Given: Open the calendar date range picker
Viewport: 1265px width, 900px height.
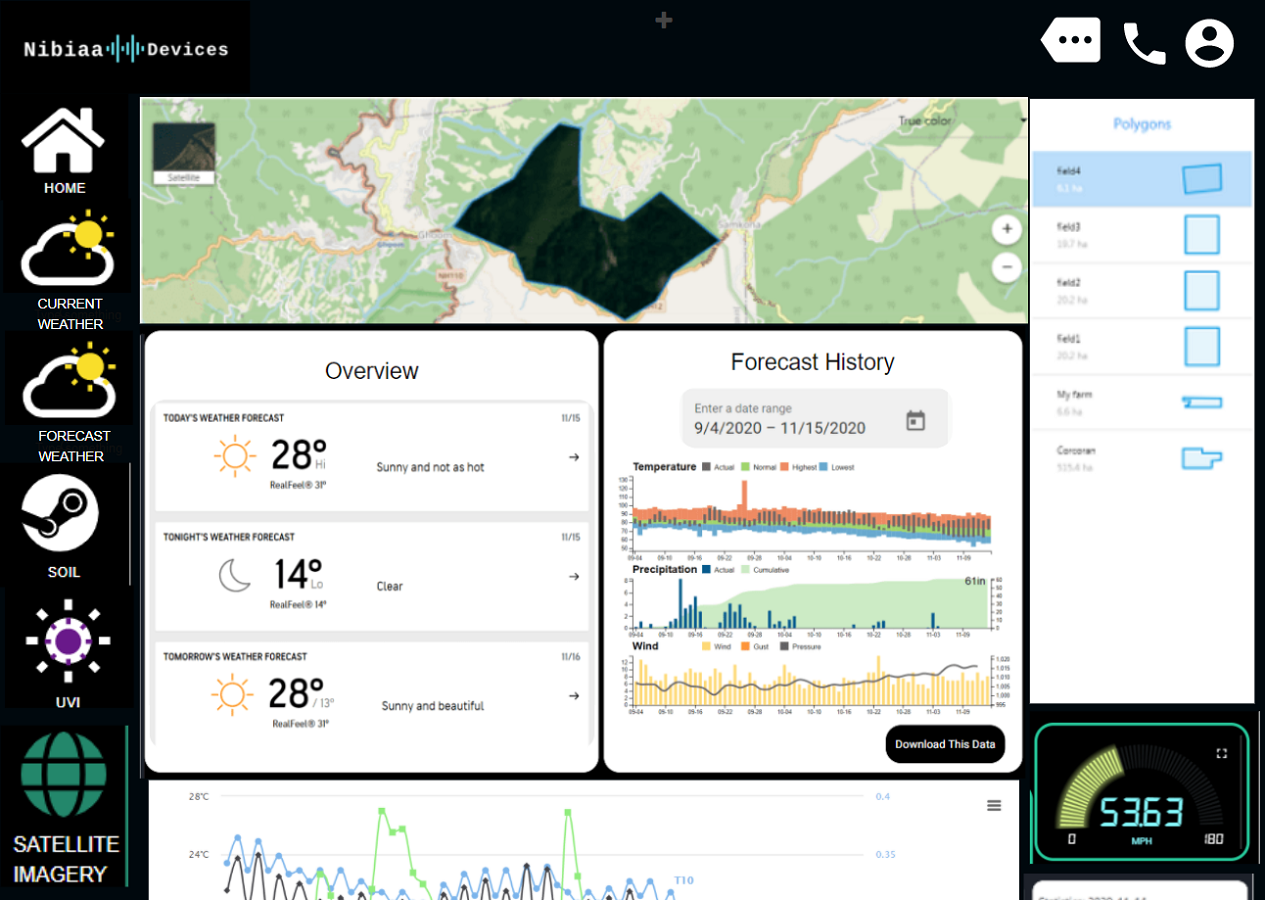Looking at the screenshot, I should (x=915, y=420).
